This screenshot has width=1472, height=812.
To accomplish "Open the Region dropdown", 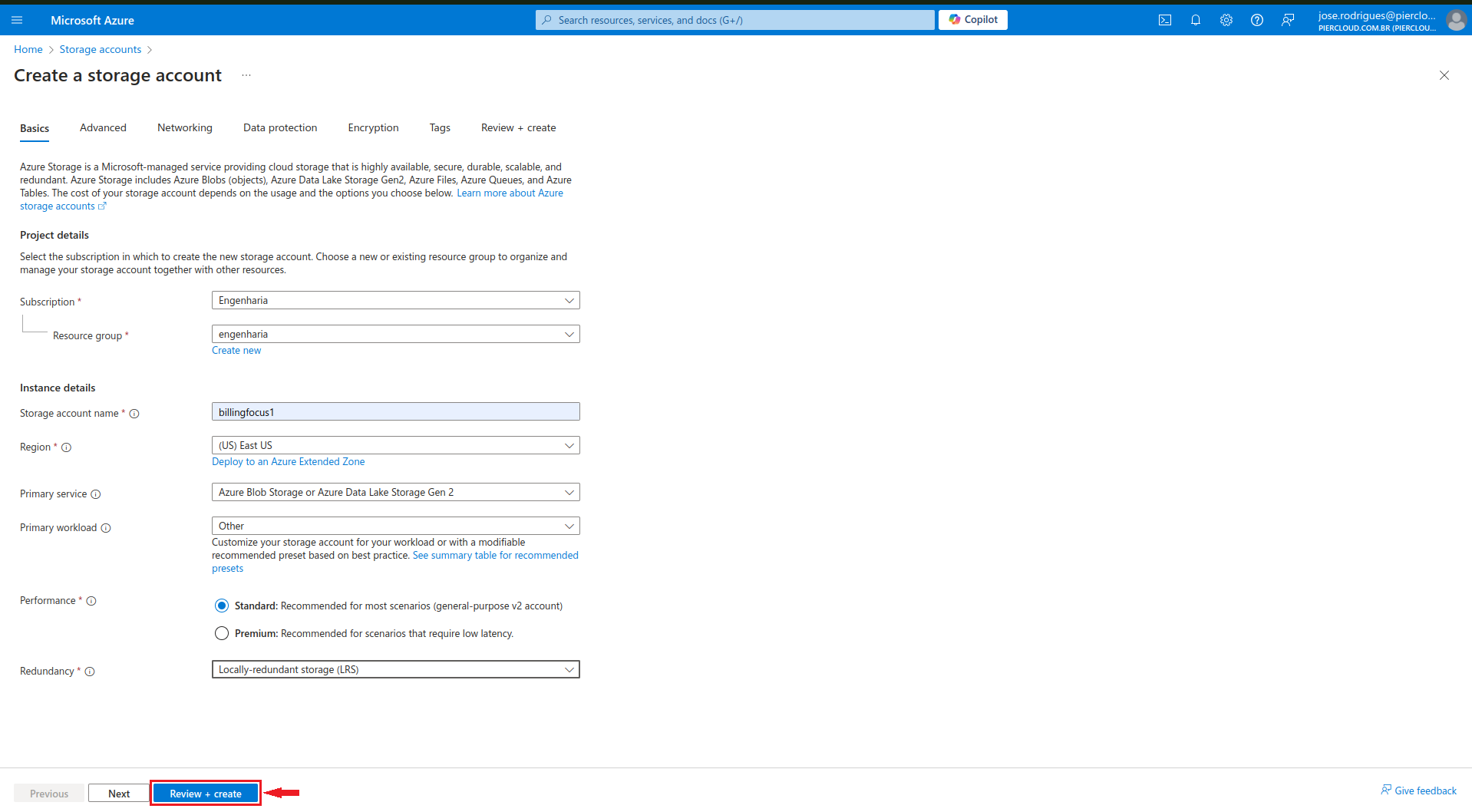I will 395,446.
